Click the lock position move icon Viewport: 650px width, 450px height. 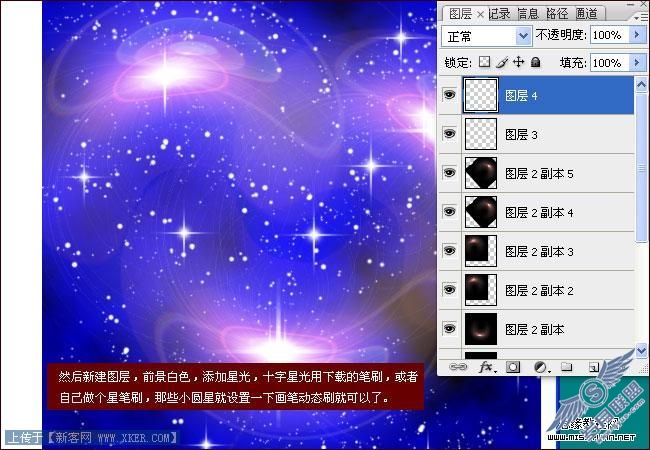point(518,62)
